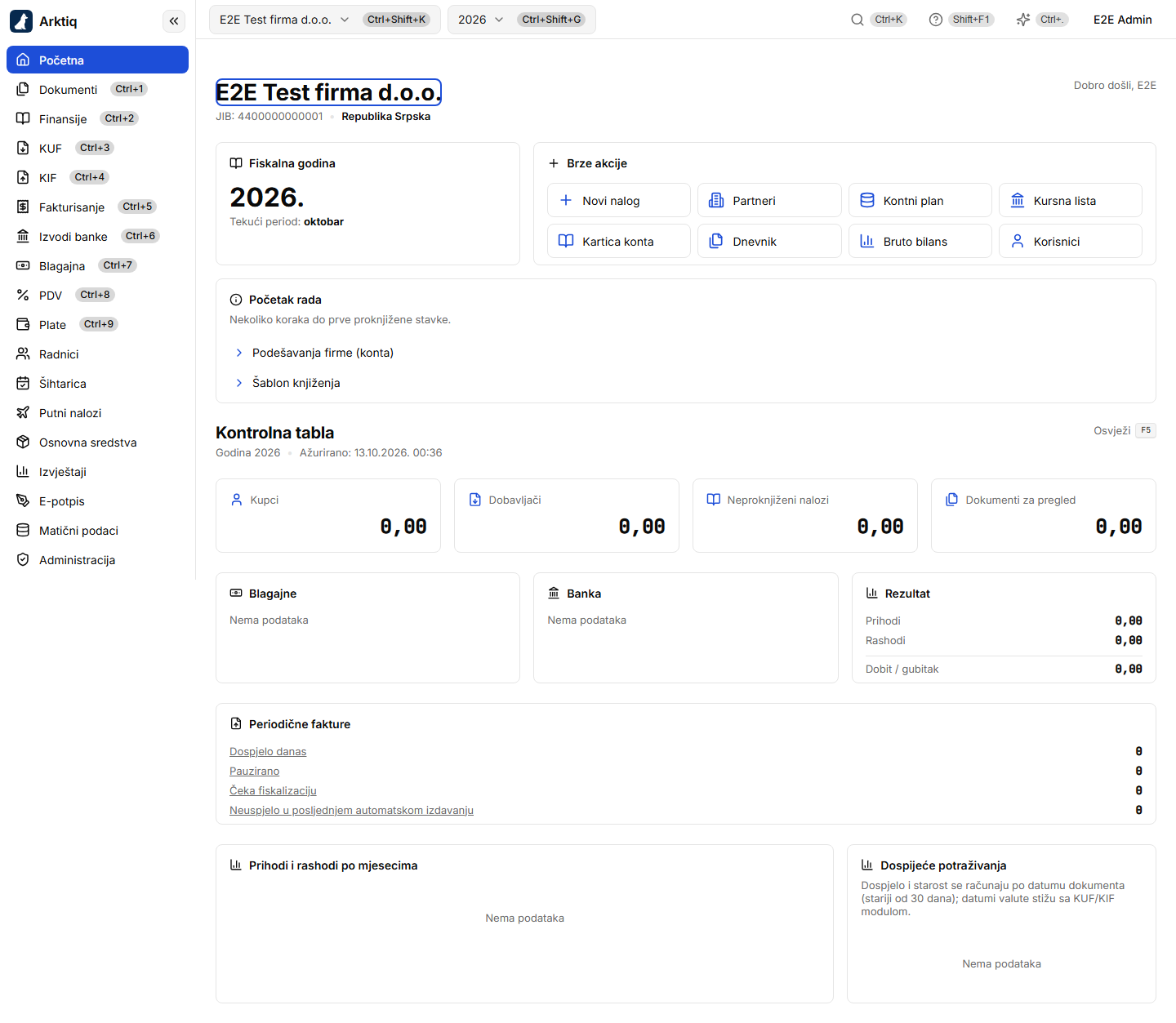Click the Novi nalog quick action

coord(619,200)
